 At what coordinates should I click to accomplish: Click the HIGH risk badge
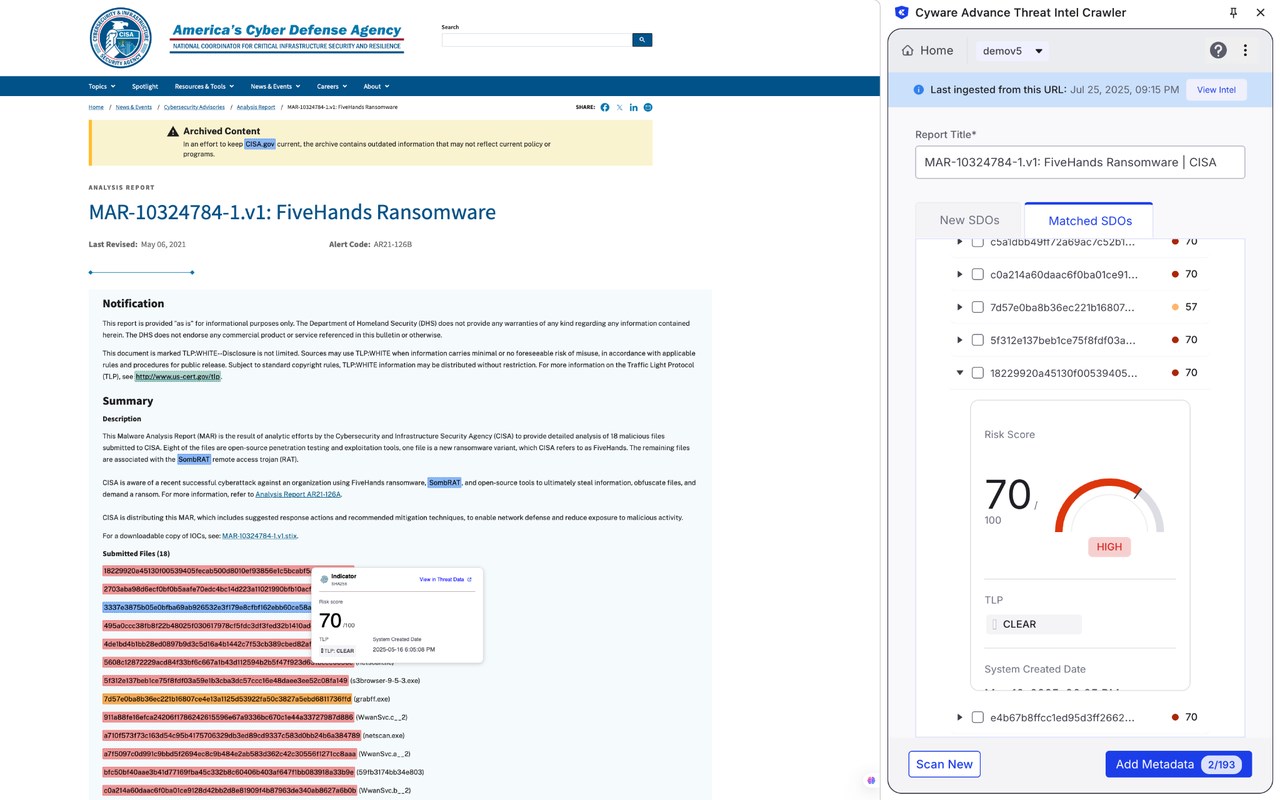(x=1109, y=547)
